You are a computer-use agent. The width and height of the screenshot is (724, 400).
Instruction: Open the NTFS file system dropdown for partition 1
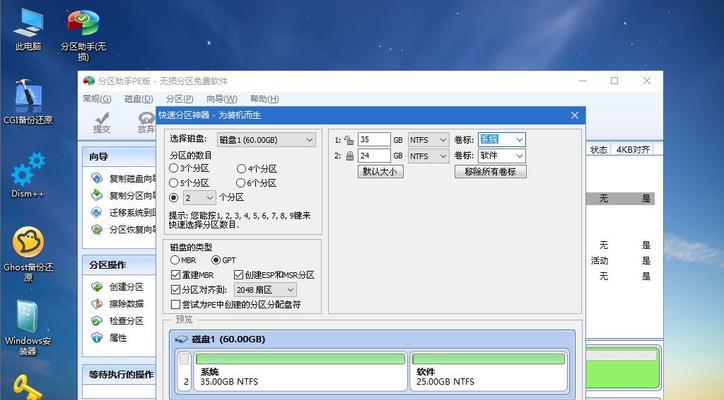click(x=428, y=140)
